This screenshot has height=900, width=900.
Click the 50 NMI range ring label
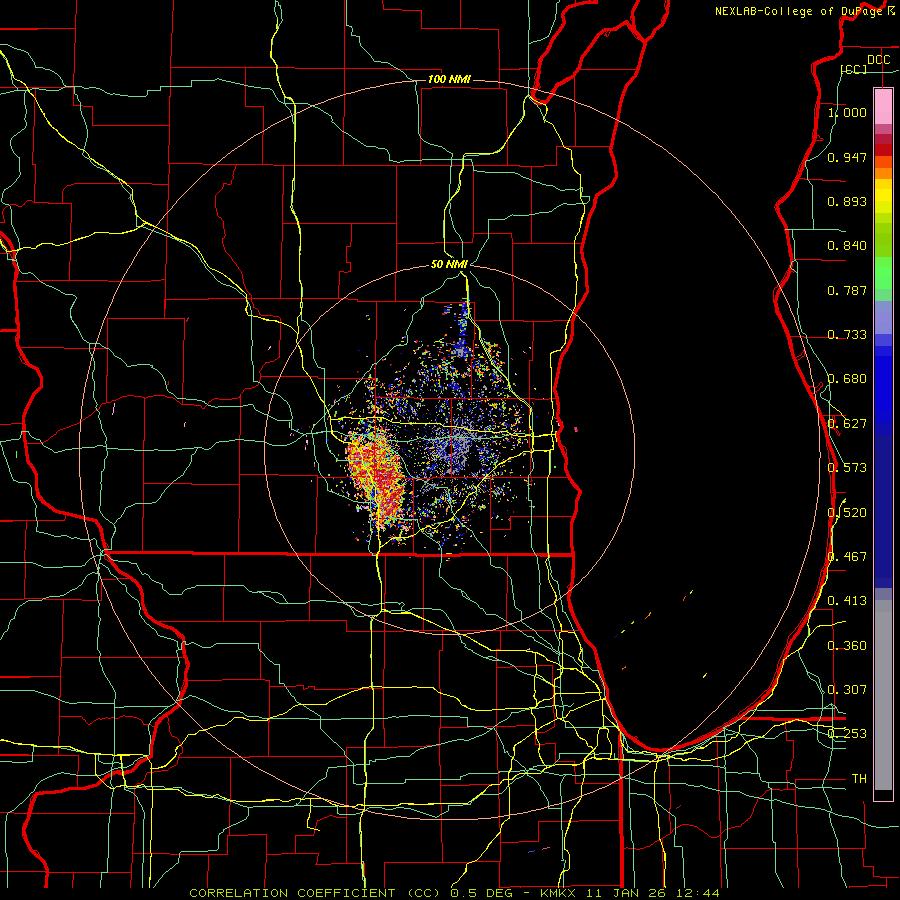pos(449,264)
